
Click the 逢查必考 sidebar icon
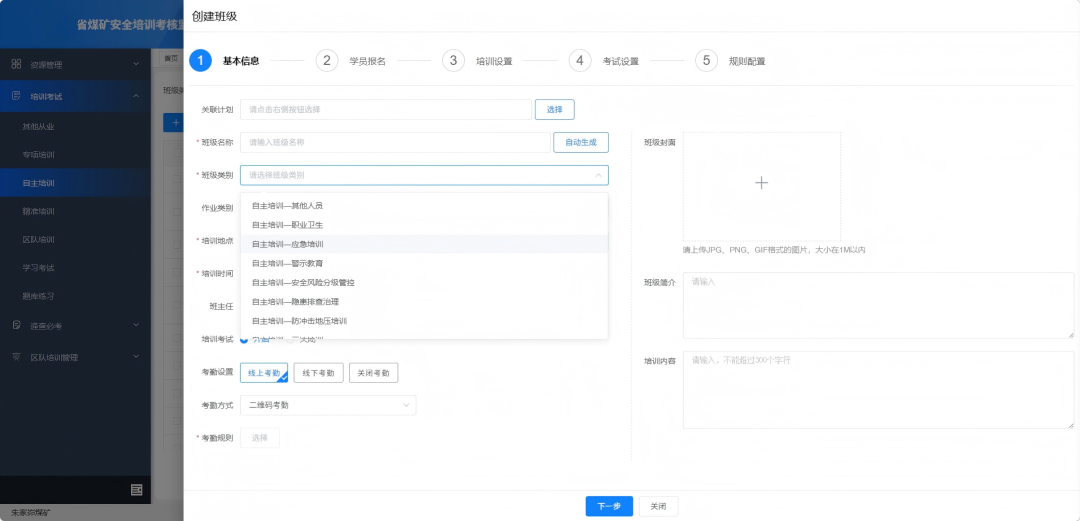tap(16, 325)
